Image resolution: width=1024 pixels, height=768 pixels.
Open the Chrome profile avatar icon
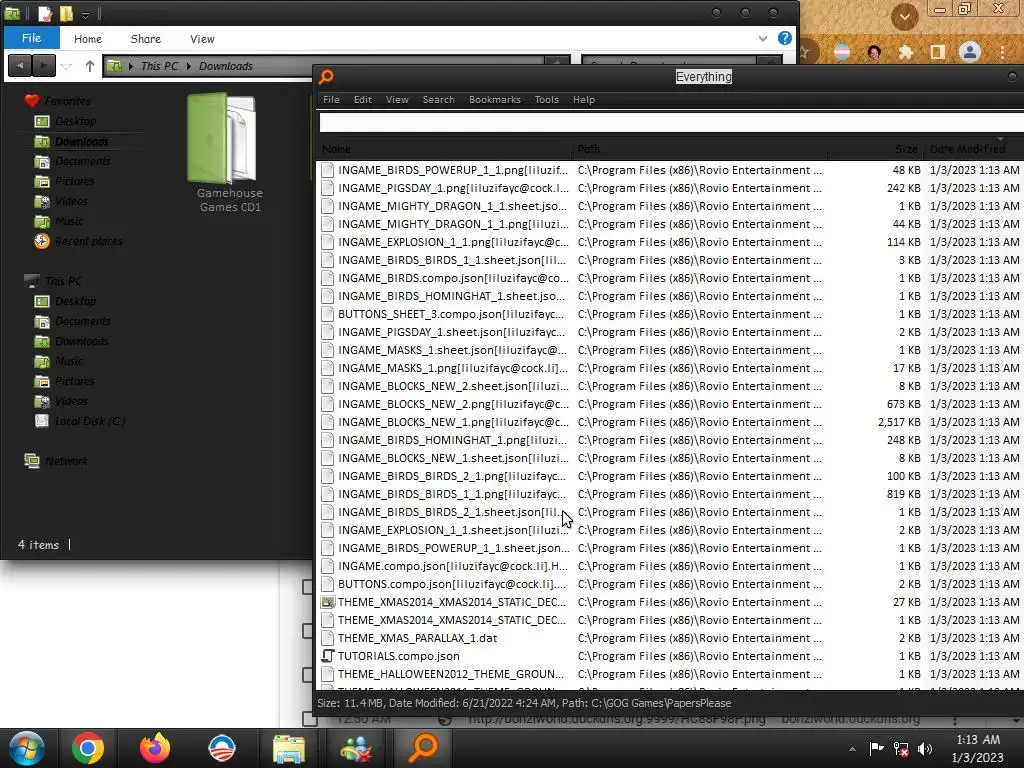pos(970,52)
